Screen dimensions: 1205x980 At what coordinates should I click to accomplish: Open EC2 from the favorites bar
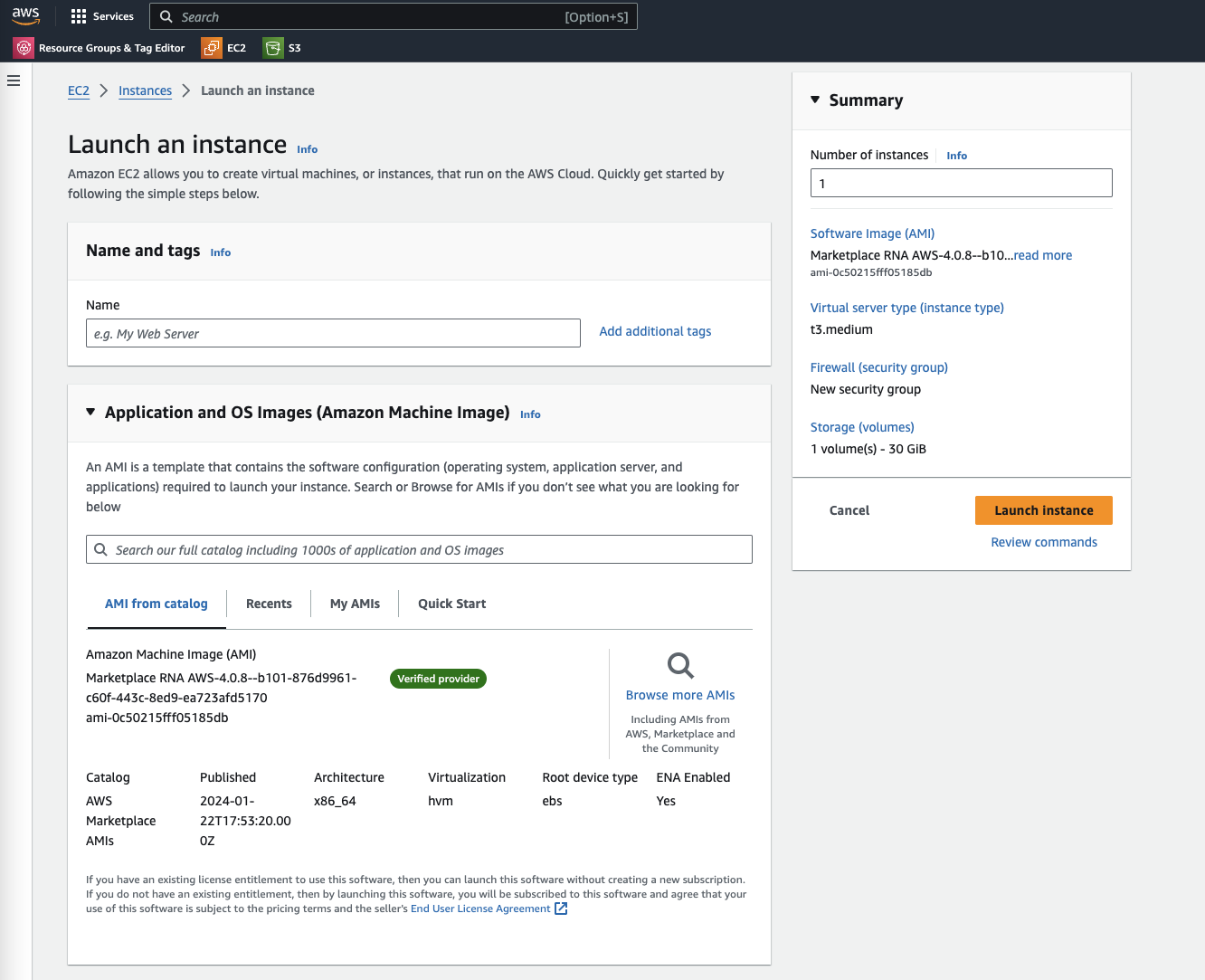coord(224,48)
